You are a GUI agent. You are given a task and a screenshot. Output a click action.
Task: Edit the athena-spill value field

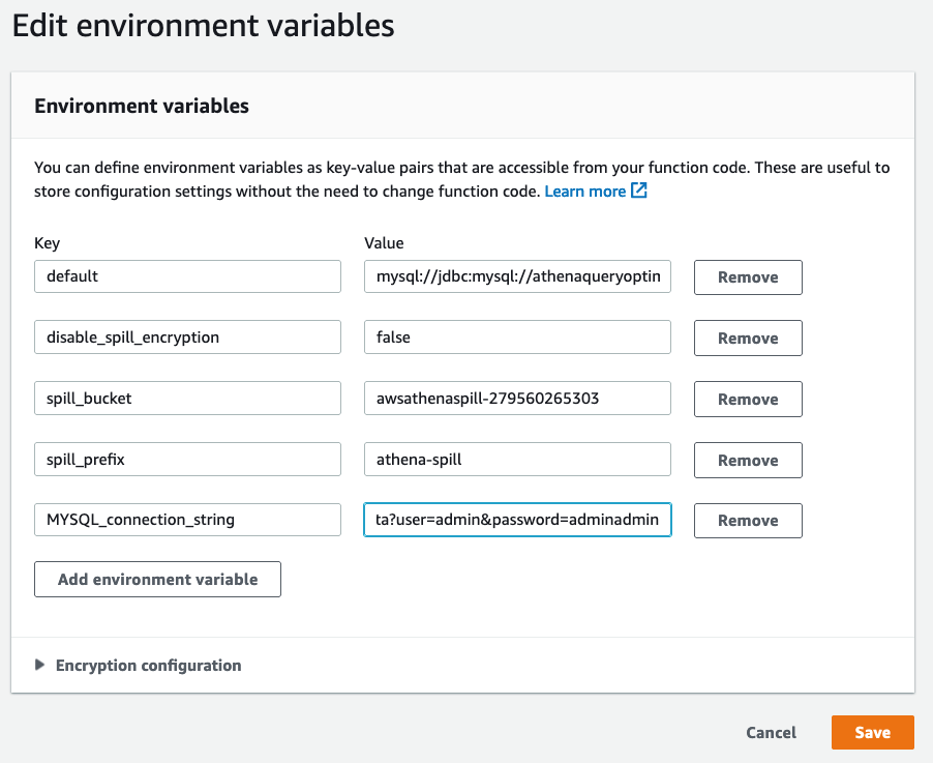[x=517, y=459]
